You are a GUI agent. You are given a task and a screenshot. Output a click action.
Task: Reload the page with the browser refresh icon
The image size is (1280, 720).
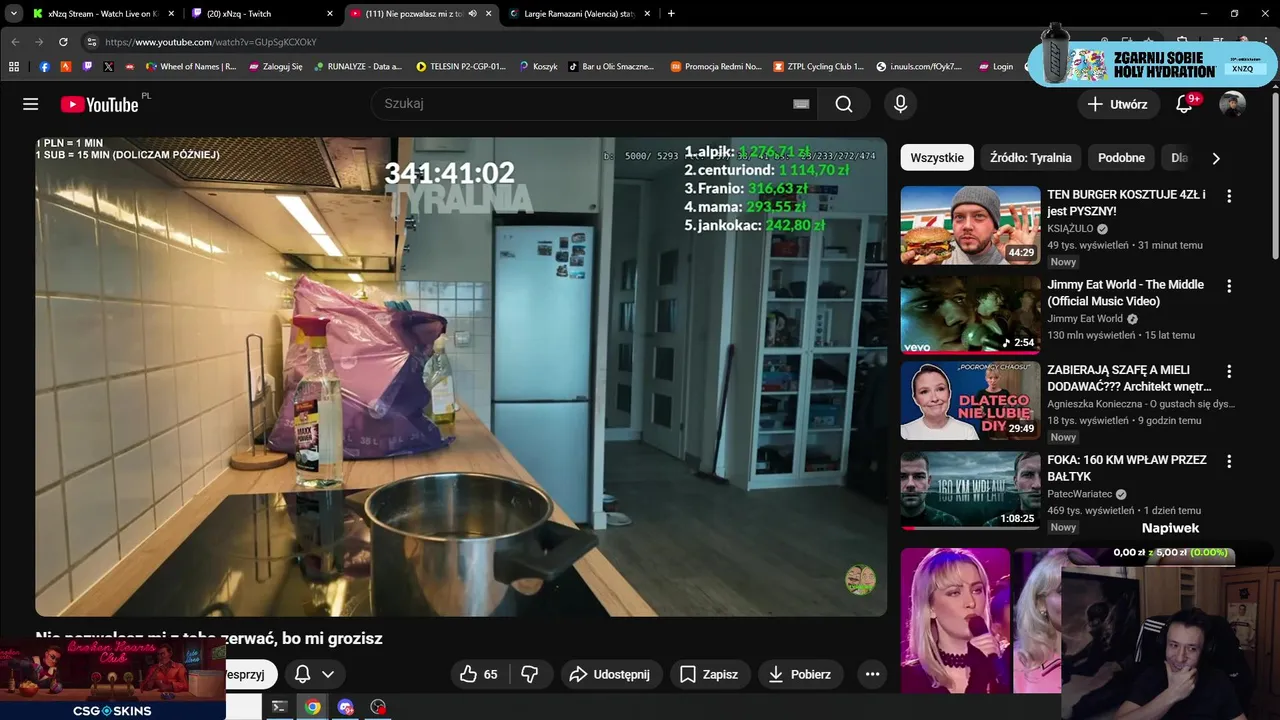point(63,42)
